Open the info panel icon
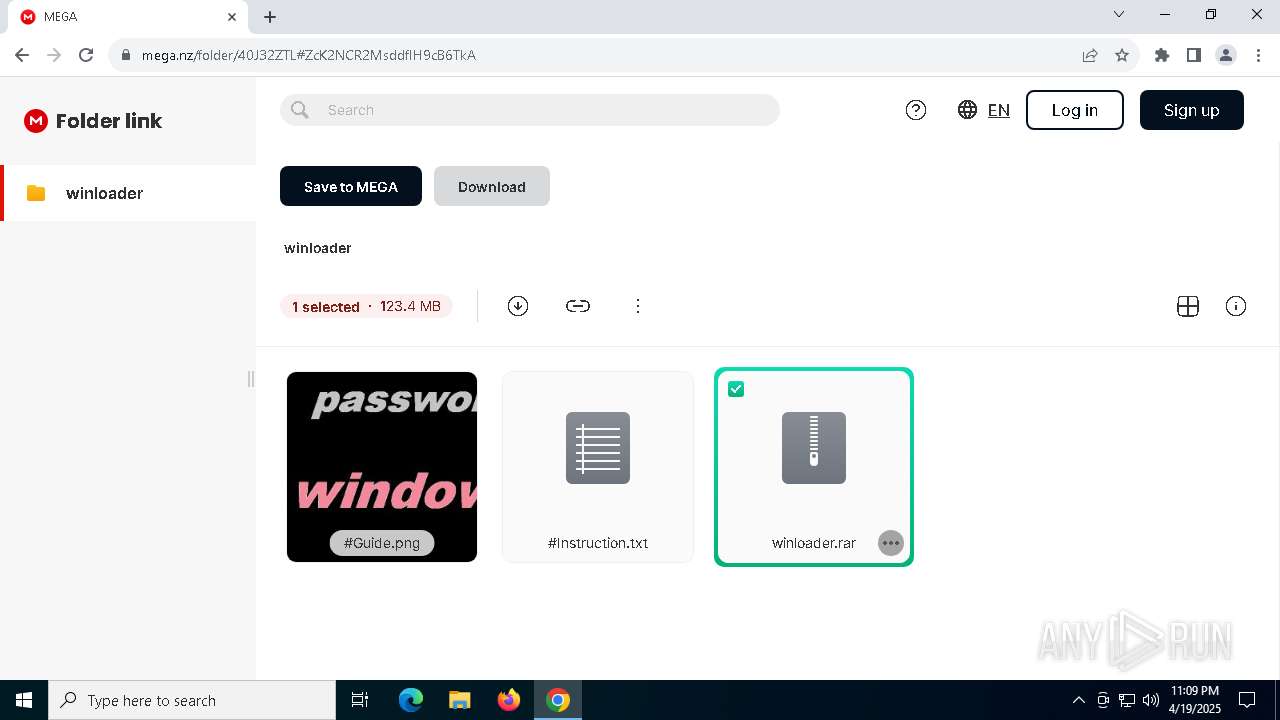 (x=1236, y=306)
